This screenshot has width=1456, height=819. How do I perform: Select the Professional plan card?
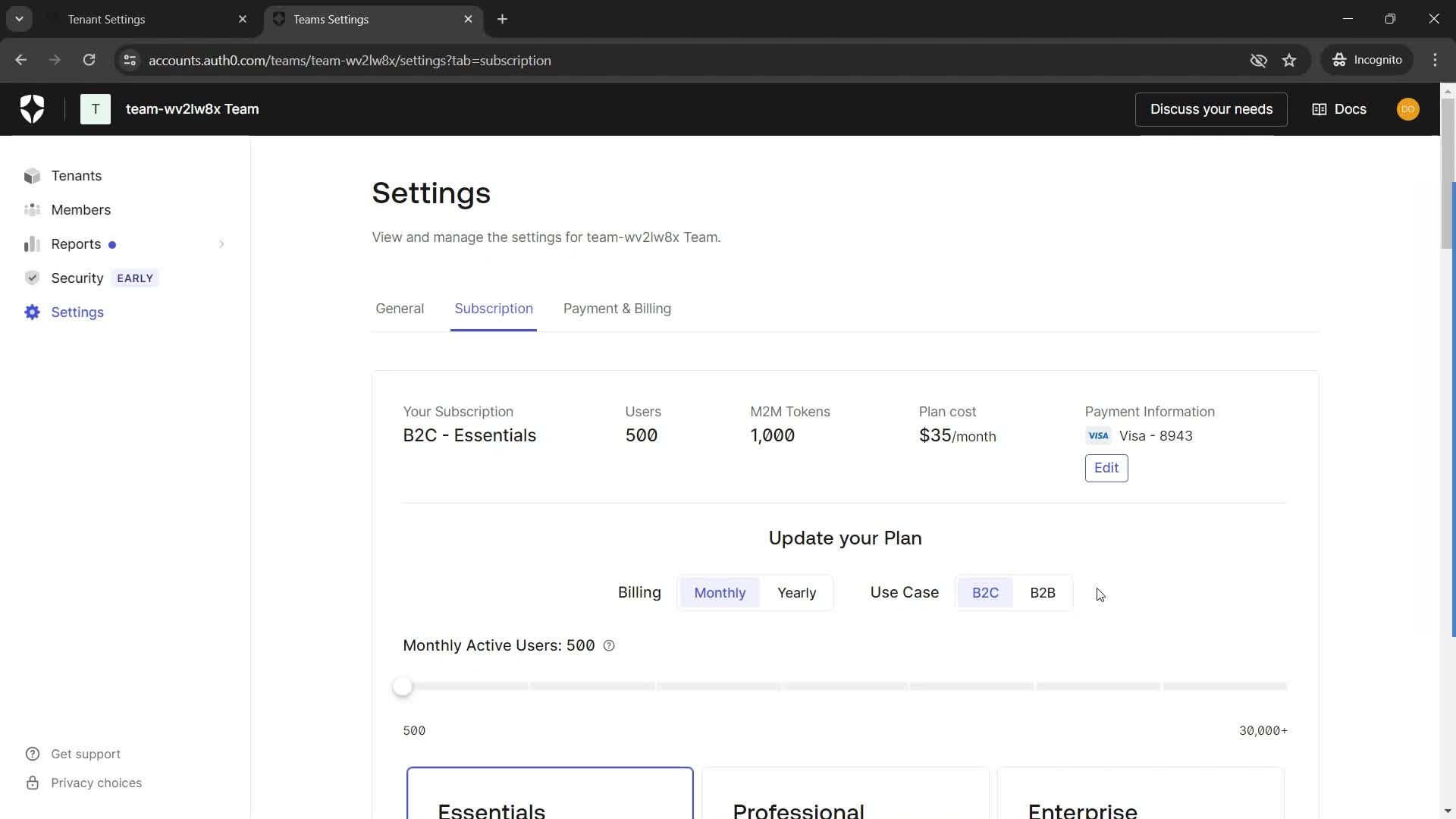[845, 793]
